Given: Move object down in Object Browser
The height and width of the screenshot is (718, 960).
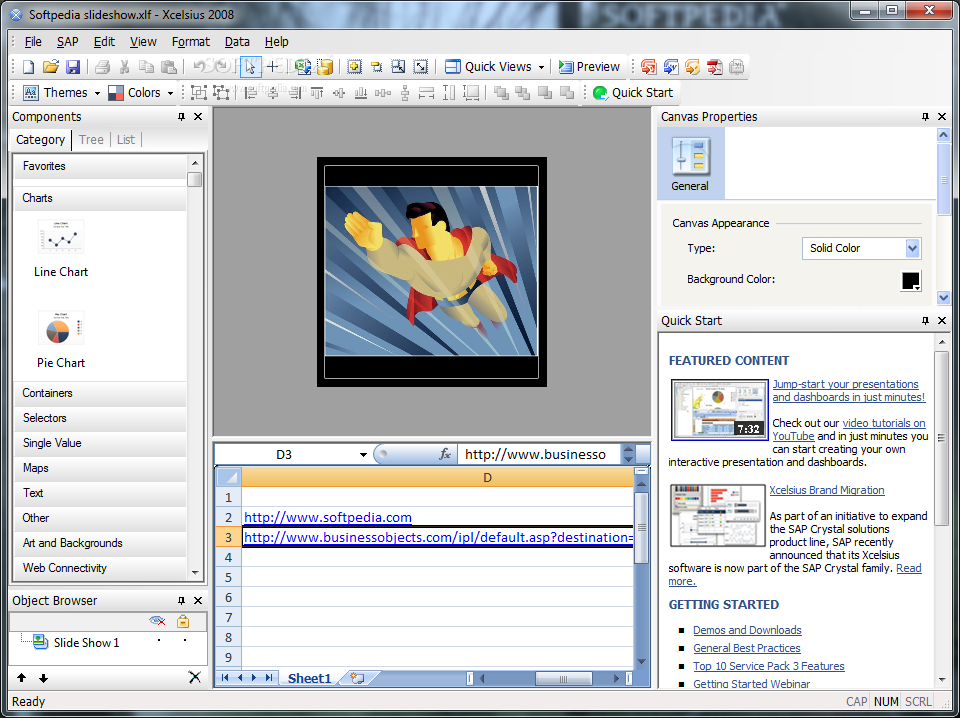Looking at the screenshot, I should pos(43,678).
